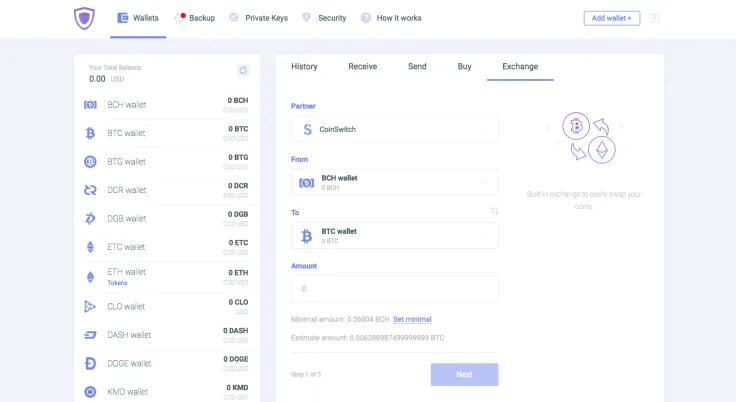Open the From BCH wallet dropdown

click(x=395, y=182)
